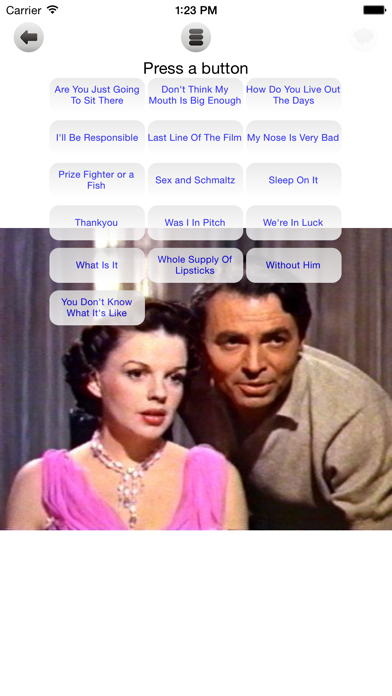Play the "What Is It" clip
392x696 pixels.
[x=97, y=265]
